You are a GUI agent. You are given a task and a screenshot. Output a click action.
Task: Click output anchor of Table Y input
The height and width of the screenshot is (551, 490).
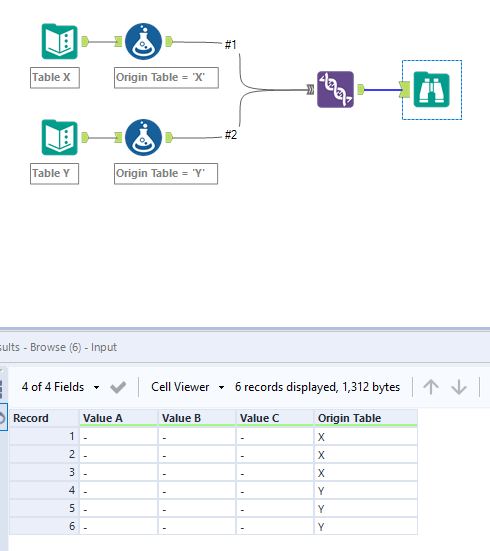(x=85, y=137)
